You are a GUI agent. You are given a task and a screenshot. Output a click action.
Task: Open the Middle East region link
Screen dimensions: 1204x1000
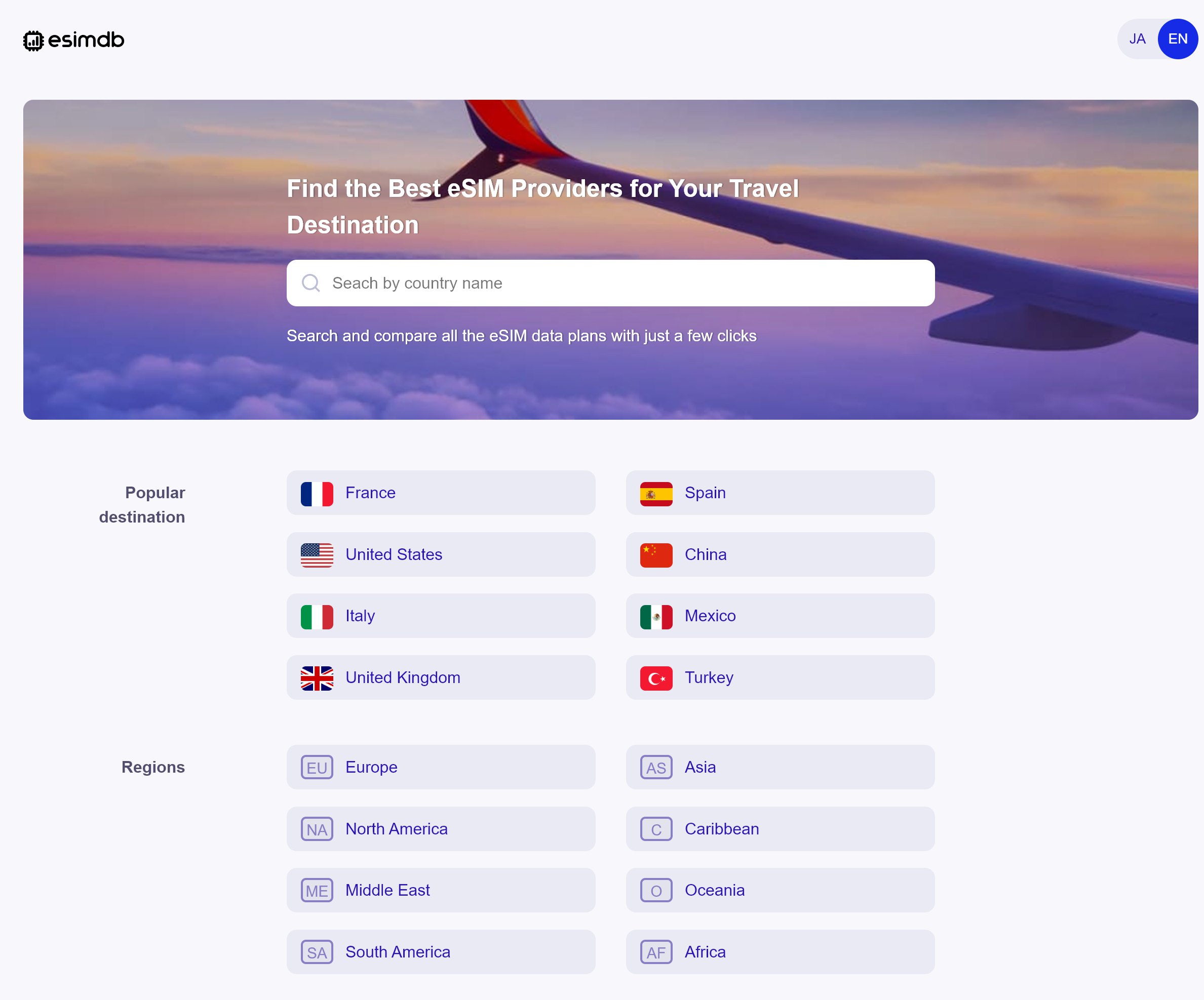(x=441, y=890)
